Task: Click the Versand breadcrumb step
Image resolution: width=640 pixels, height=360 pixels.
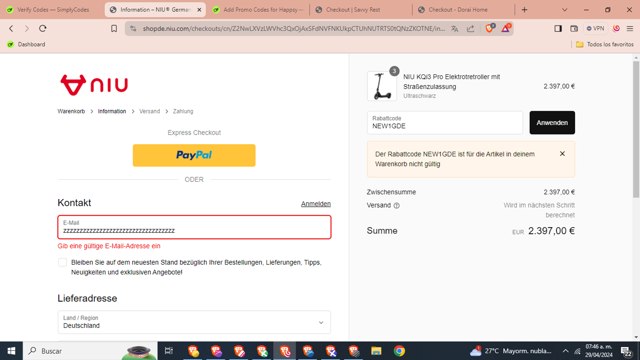Action: (x=149, y=111)
